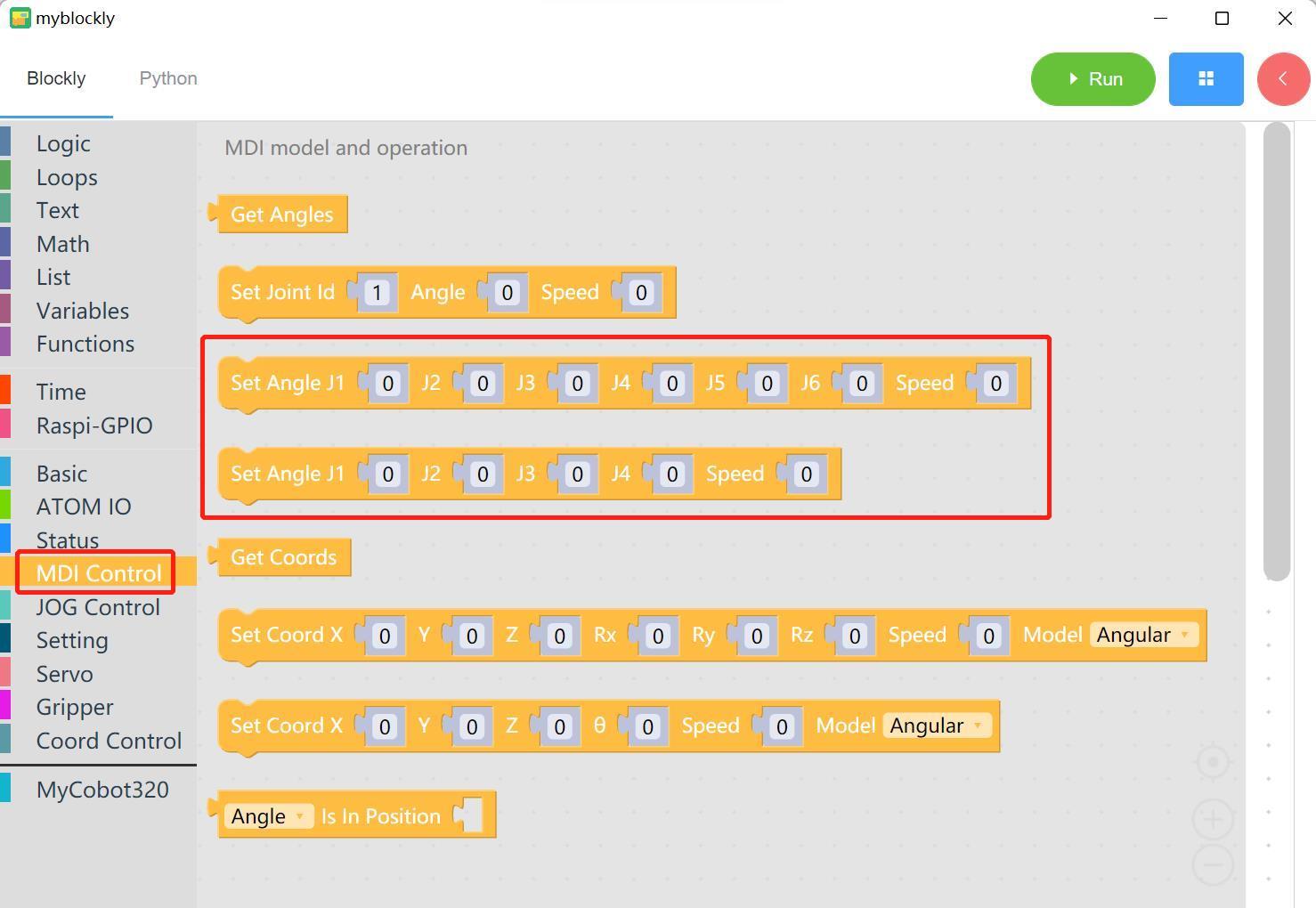Image resolution: width=1316 pixels, height=908 pixels.
Task: Click the red back arrow button
Action: coord(1283,79)
